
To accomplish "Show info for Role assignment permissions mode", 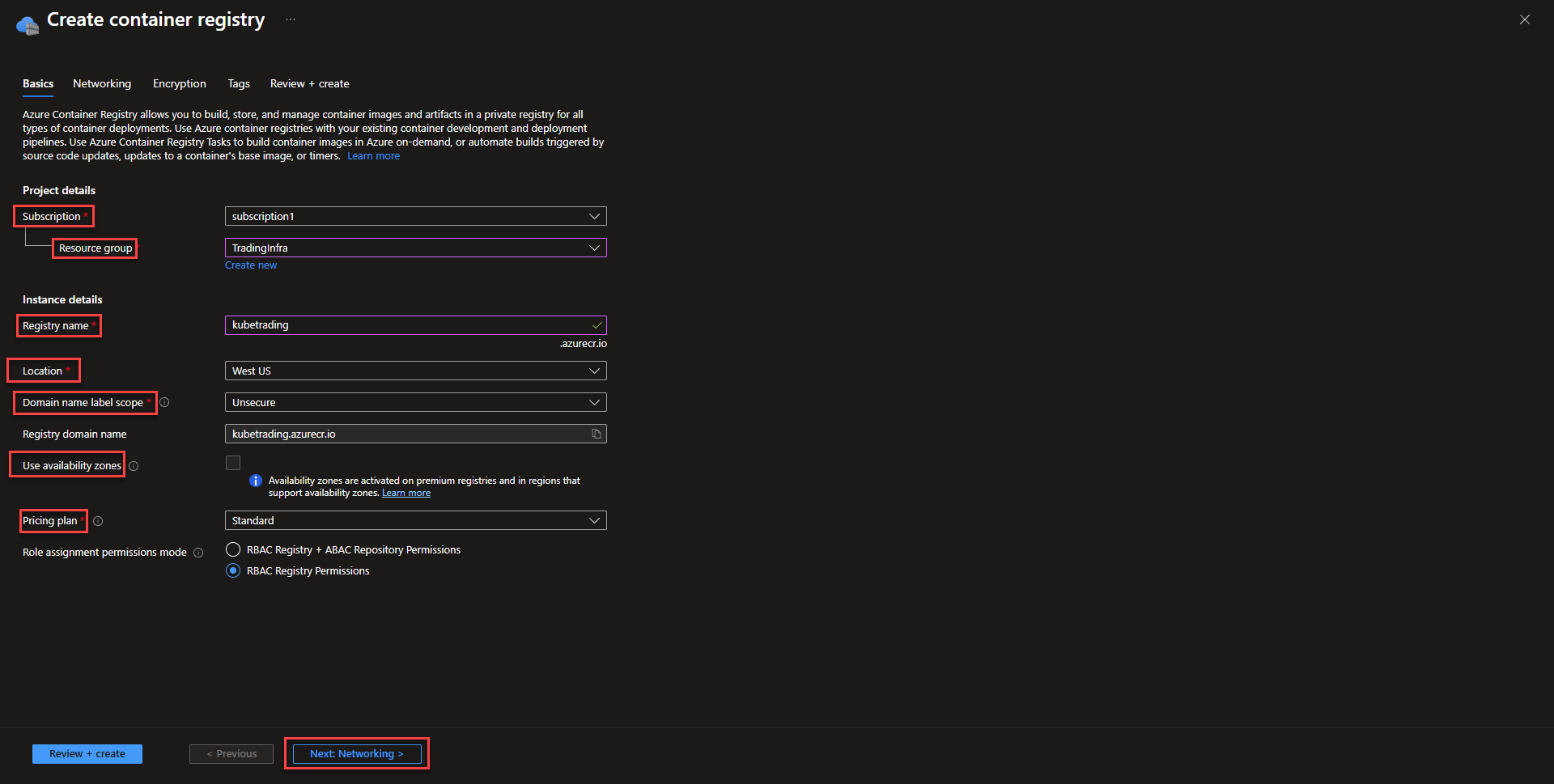I will point(198,553).
